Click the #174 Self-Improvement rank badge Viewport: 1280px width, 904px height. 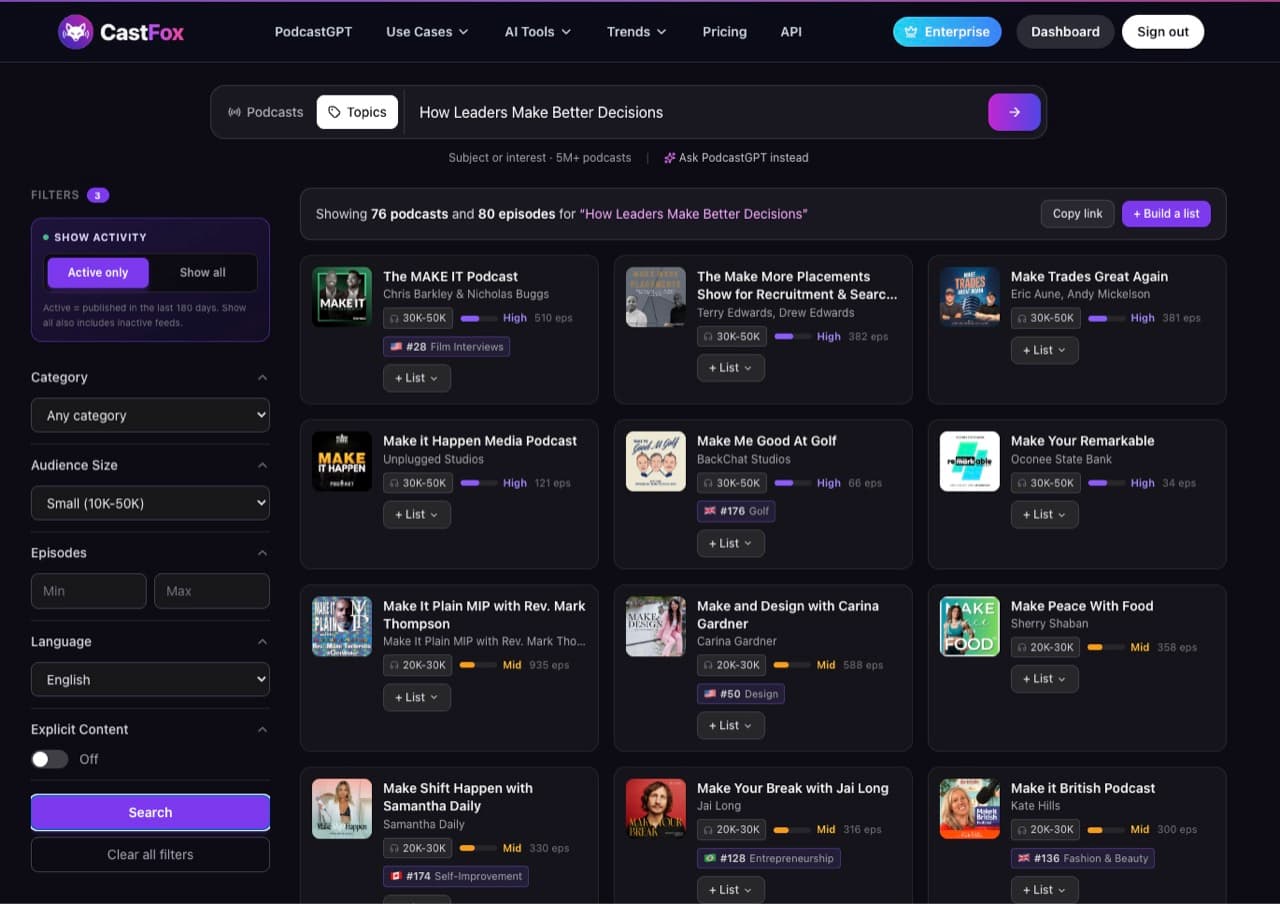pyautogui.click(x=456, y=876)
